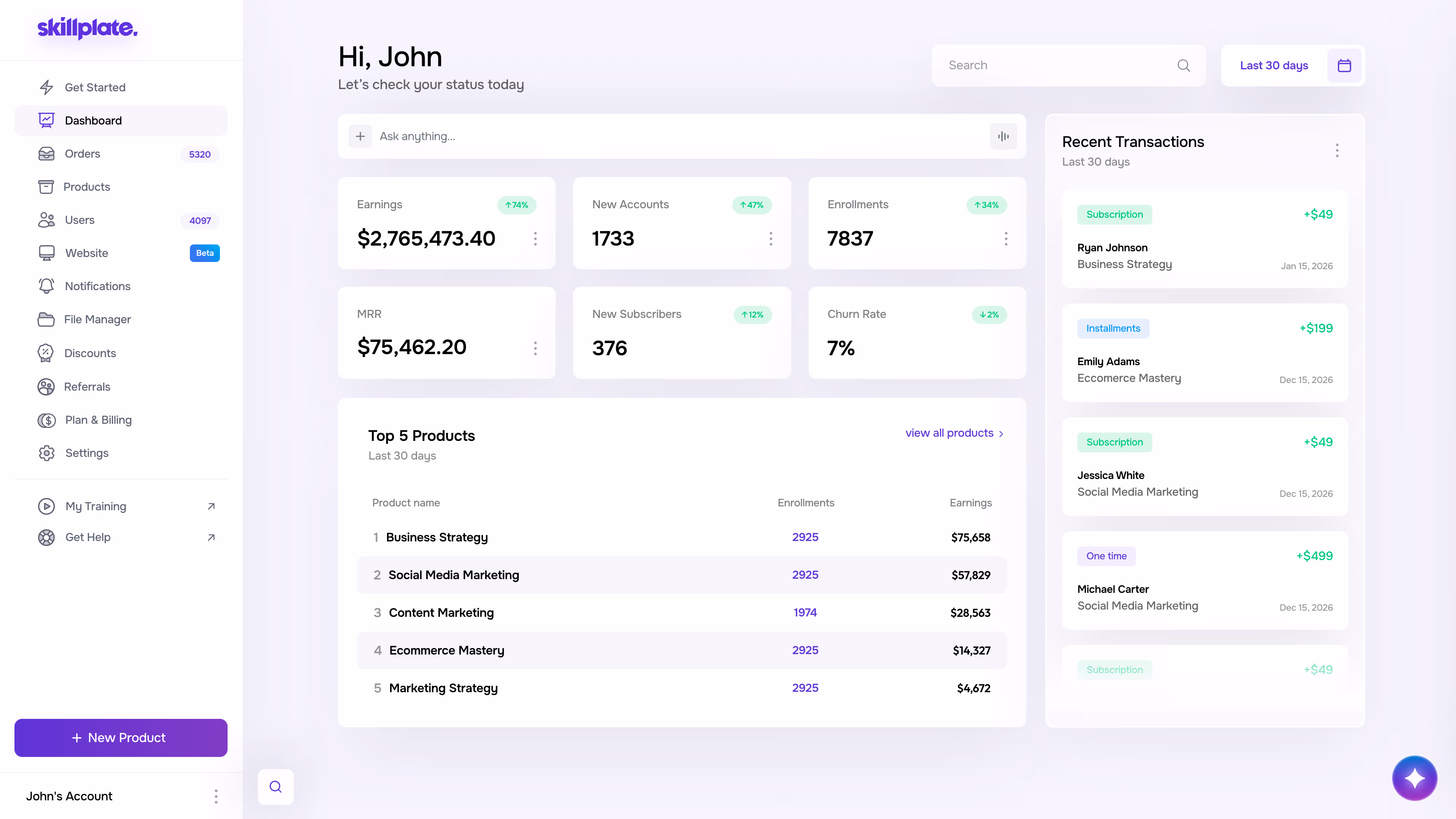Select the Last 30 days filter
This screenshot has width=1456, height=819.
pos(1273,65)
